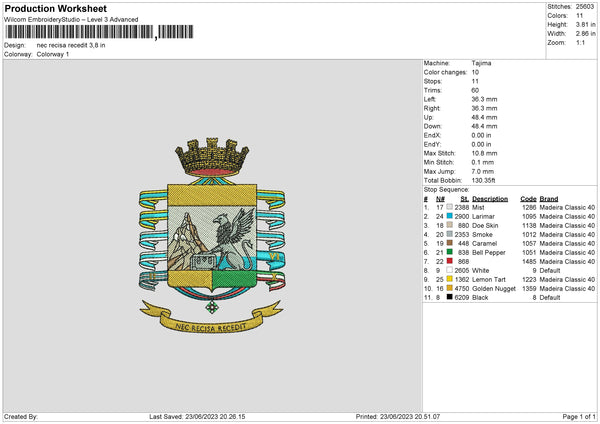
Task: Click the 'Doe Skin' description text
Action: coord(485,225)
